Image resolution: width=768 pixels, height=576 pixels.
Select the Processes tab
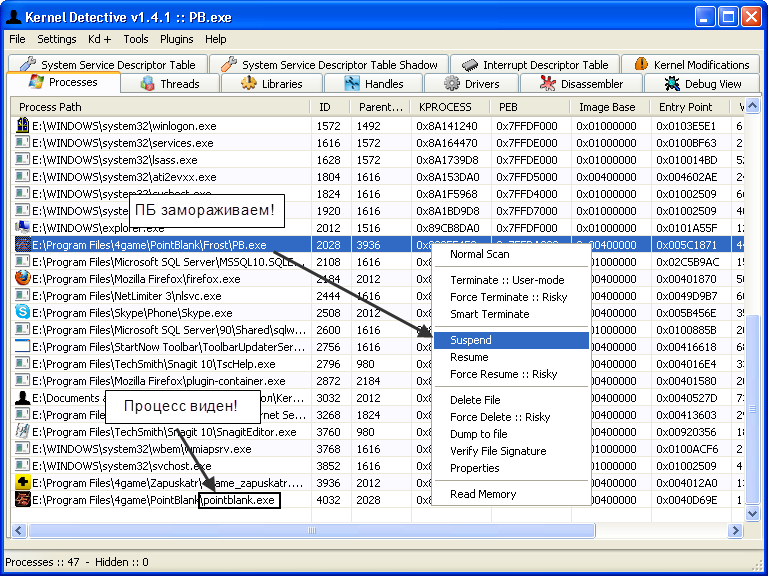click(x=64, y=82)
